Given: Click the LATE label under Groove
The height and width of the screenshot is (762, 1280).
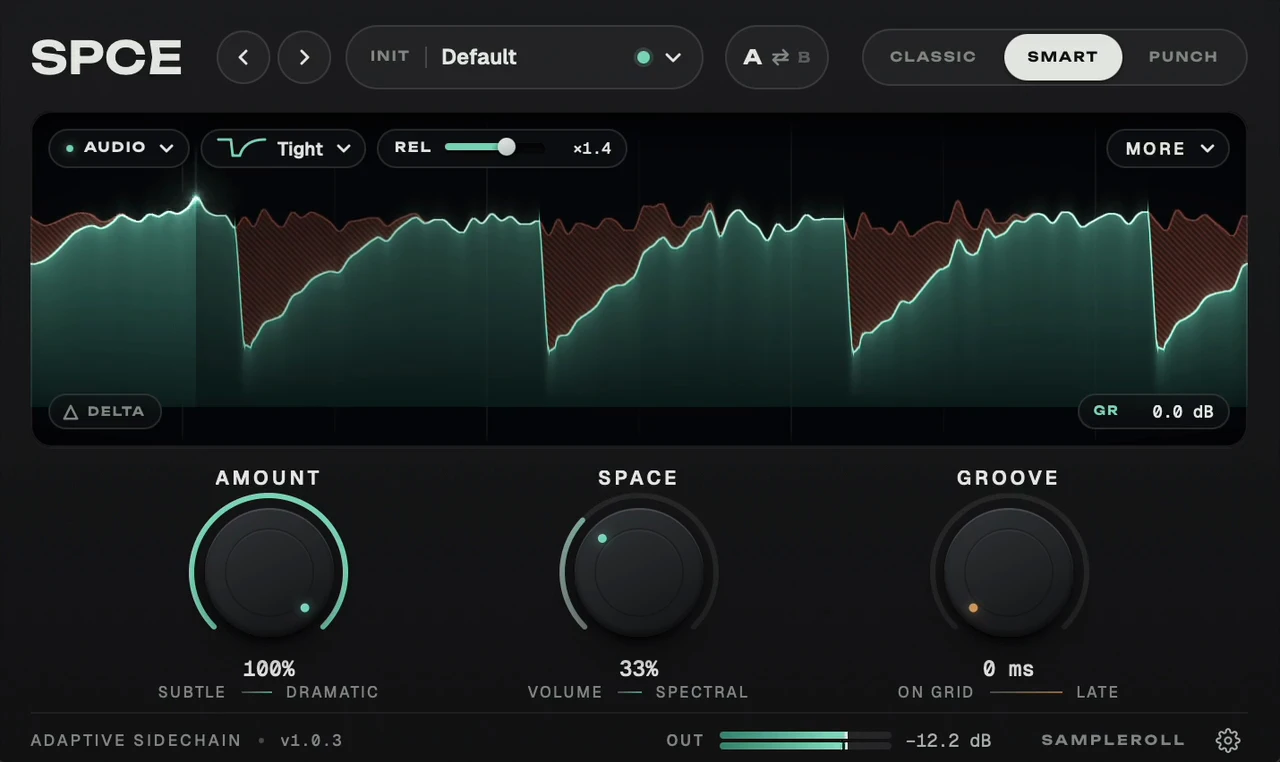Looking at the screenshot, I should 1097,692.
